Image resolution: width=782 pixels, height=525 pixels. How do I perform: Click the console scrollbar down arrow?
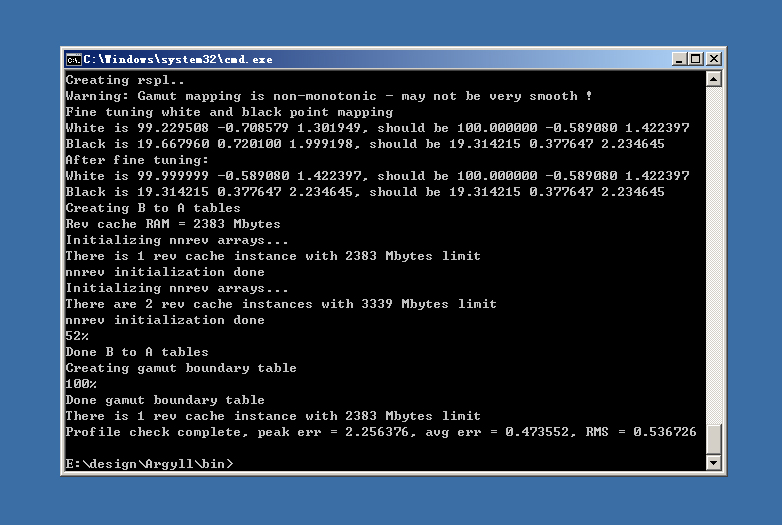[x=713, y=463]
